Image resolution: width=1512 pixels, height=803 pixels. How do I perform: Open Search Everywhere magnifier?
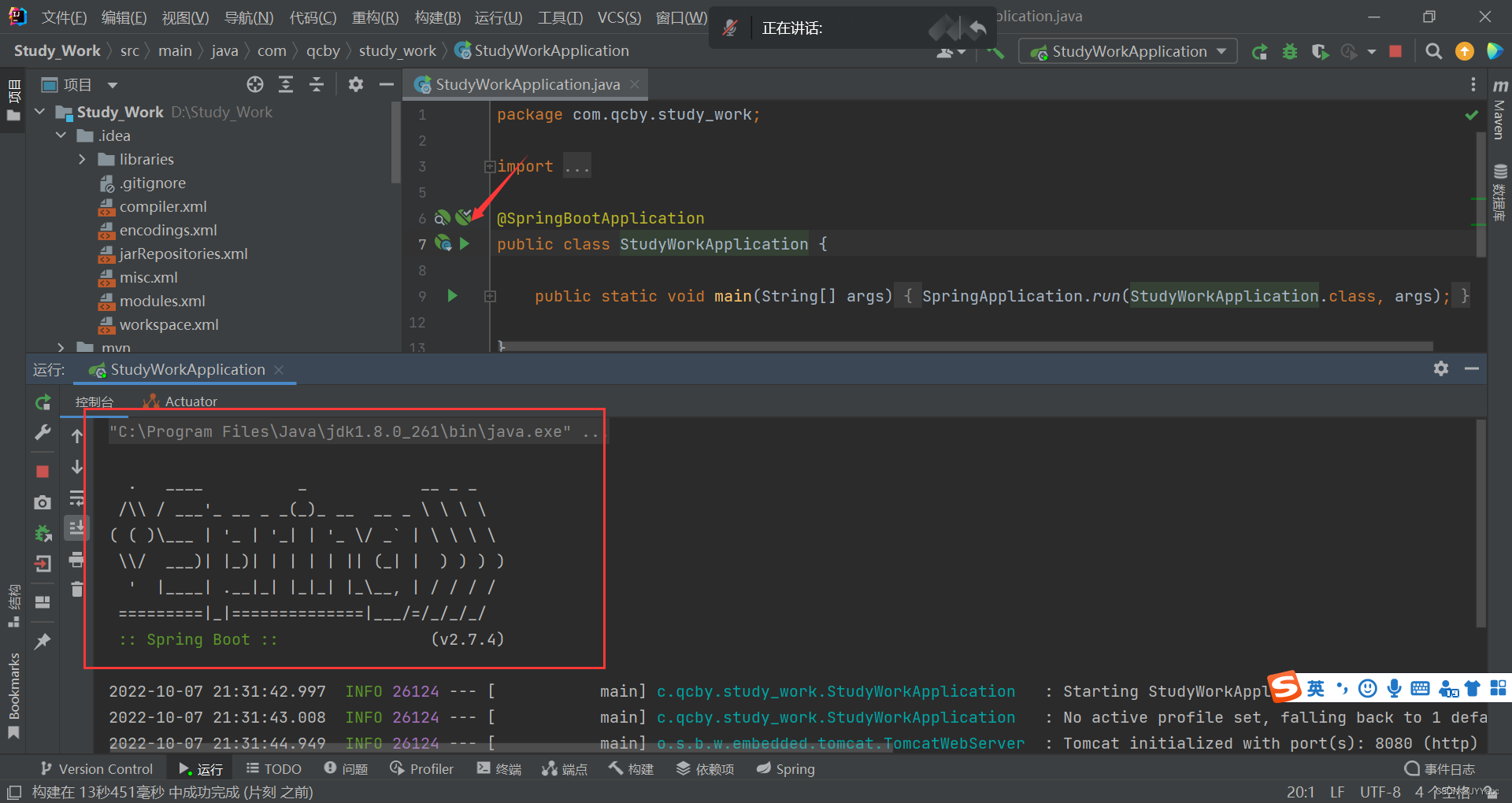click(x=1434, y=51)
